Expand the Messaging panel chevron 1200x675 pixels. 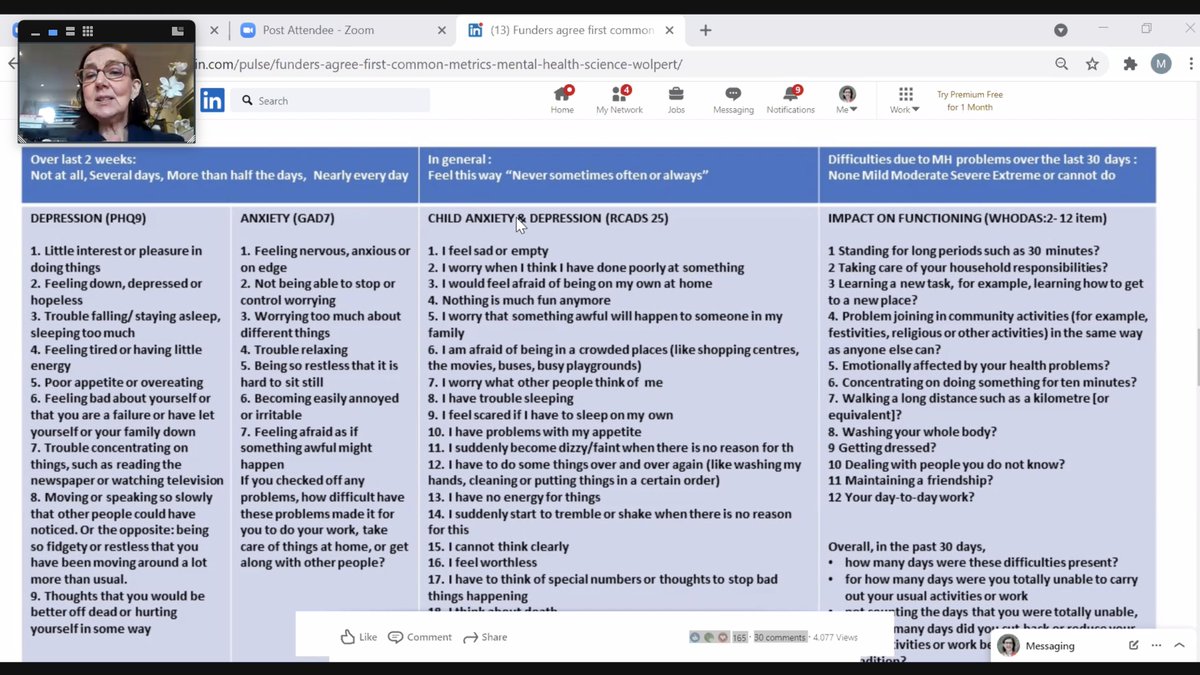click(x=1179, y=645)
